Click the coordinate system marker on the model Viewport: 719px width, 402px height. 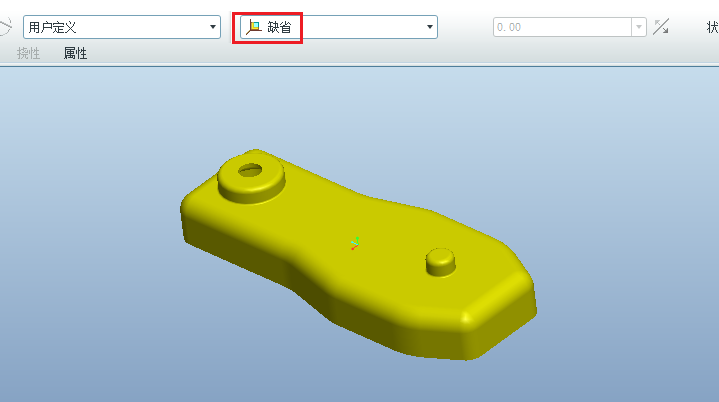pyautogui.click(x=355, y=243)
